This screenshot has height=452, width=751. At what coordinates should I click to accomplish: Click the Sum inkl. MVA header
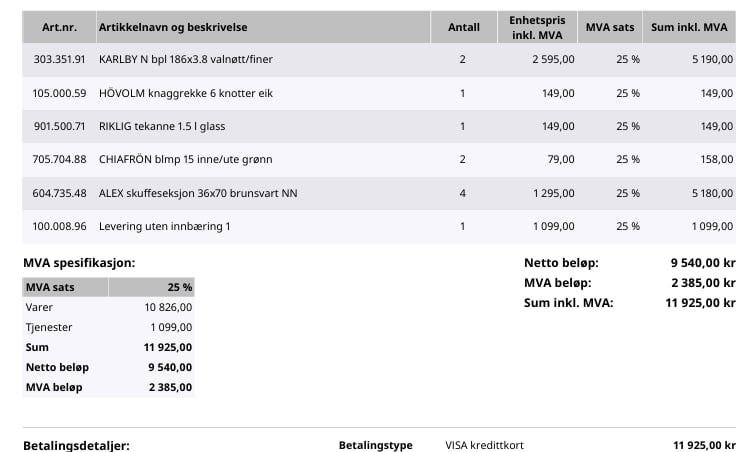pyautogui.click(x=689, y=27)
